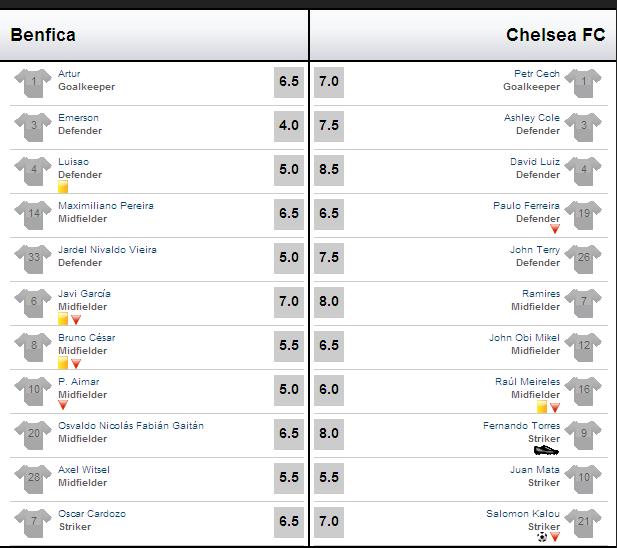Click Raúl Meireles's yellow card icon

pyautogui.click(x=542, y=407)
